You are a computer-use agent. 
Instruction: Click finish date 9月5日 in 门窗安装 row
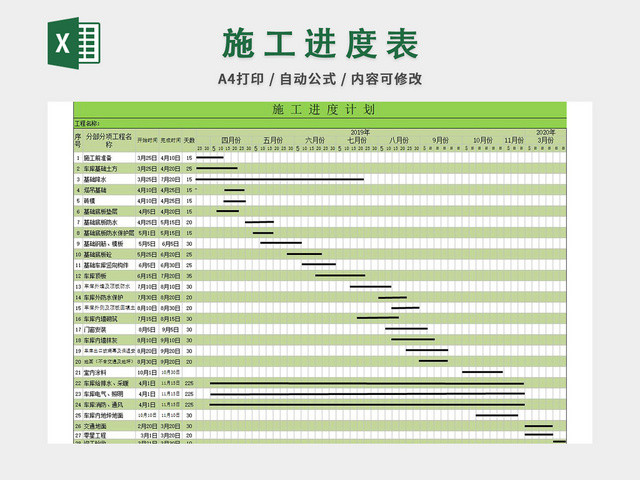(171, 329)
